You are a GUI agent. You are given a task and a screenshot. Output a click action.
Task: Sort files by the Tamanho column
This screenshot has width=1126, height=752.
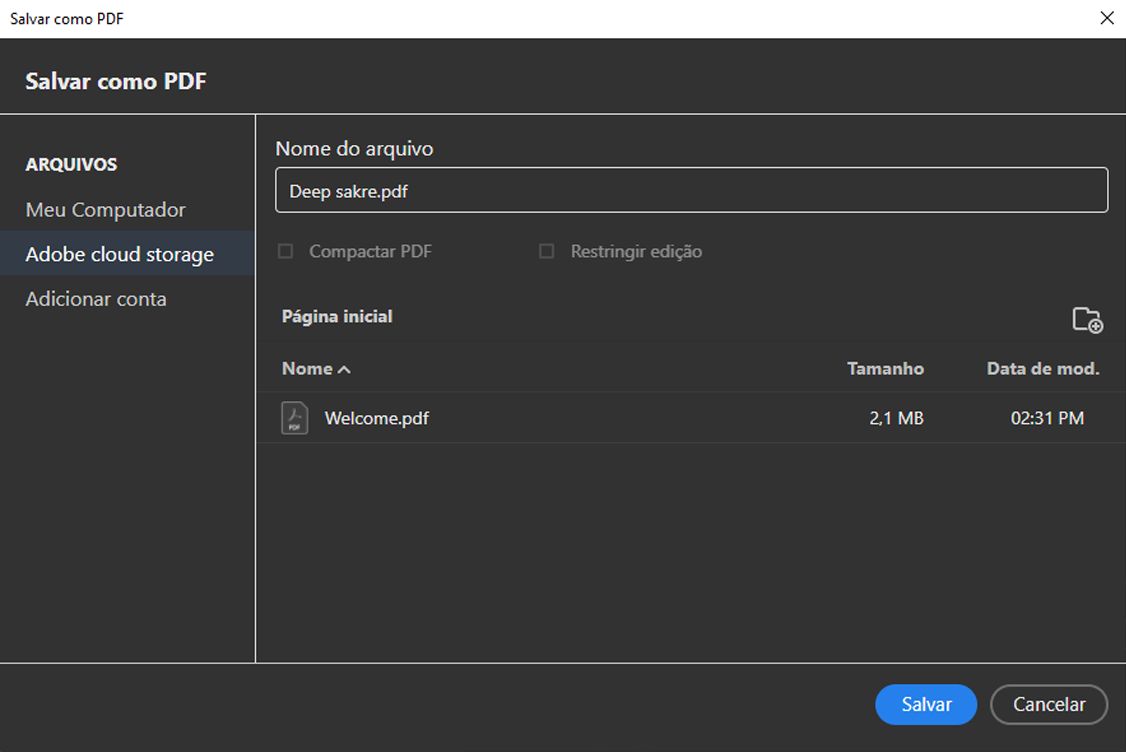pos(885,368)
